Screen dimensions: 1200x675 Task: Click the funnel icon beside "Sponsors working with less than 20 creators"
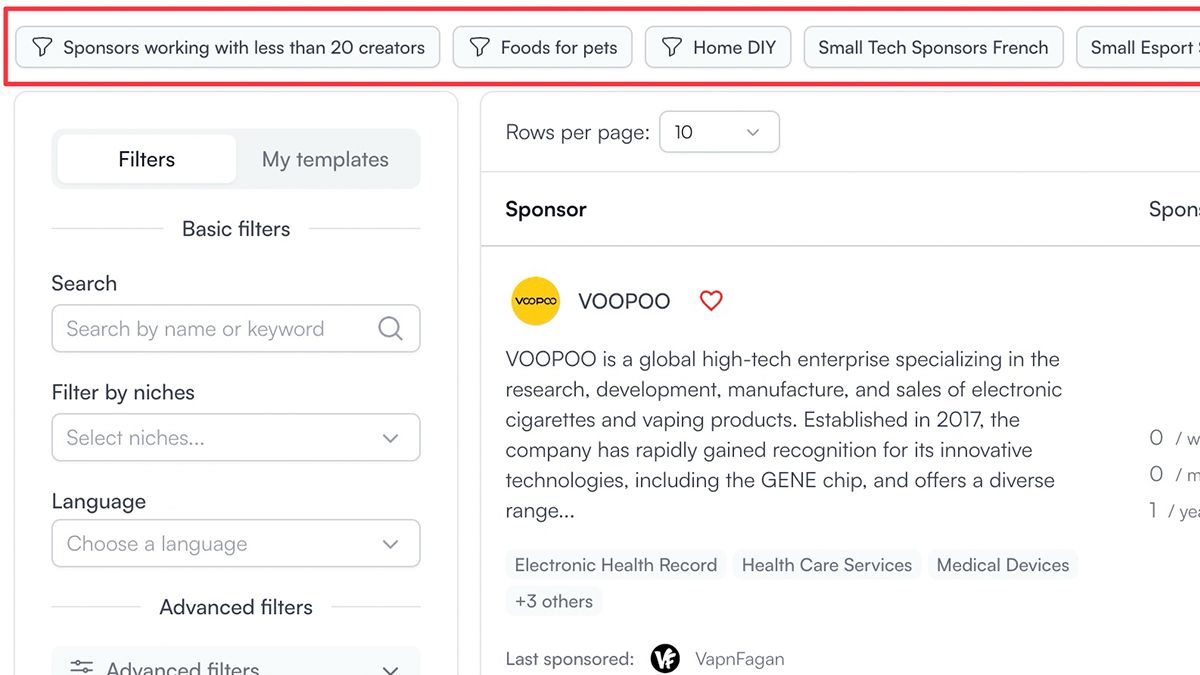(41, 46)
